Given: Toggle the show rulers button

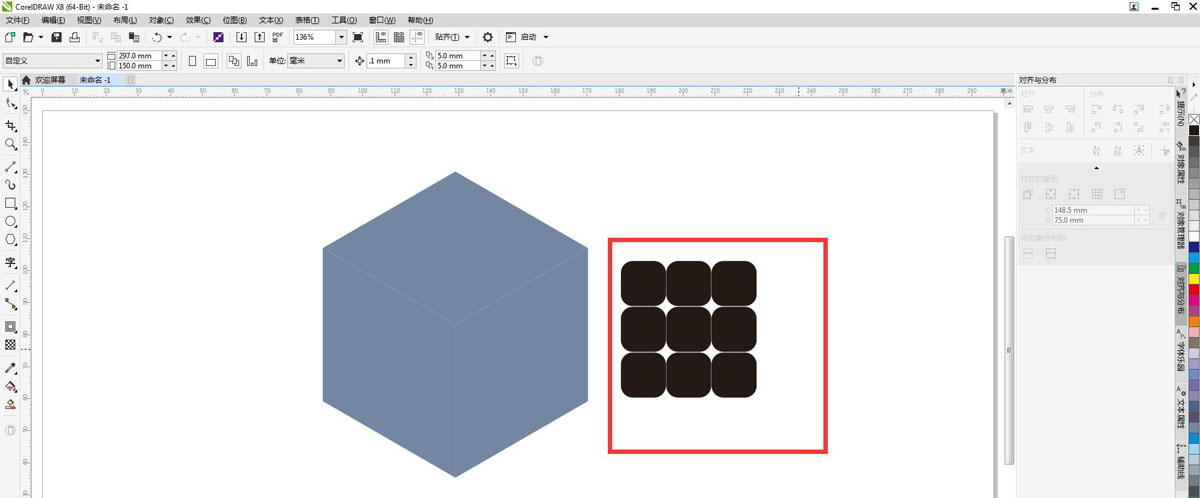Looking at the screenshot, I should 382,37.
